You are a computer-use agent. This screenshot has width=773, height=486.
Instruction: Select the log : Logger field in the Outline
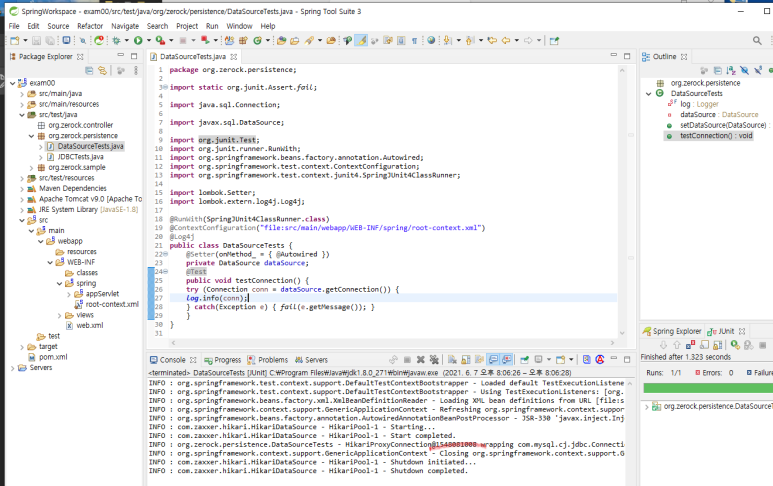point(699,104)
